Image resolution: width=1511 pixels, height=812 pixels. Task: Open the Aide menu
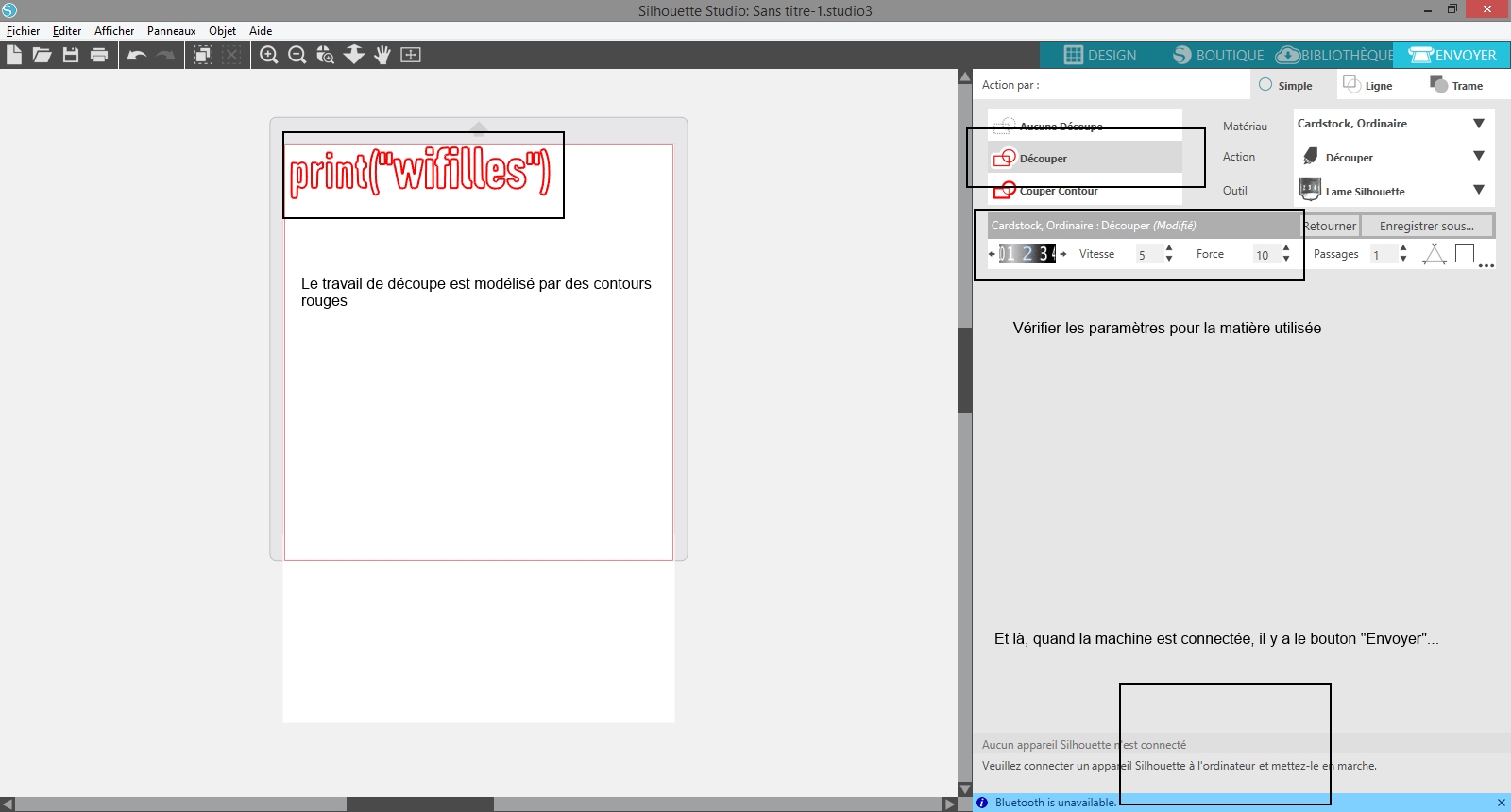261,31
